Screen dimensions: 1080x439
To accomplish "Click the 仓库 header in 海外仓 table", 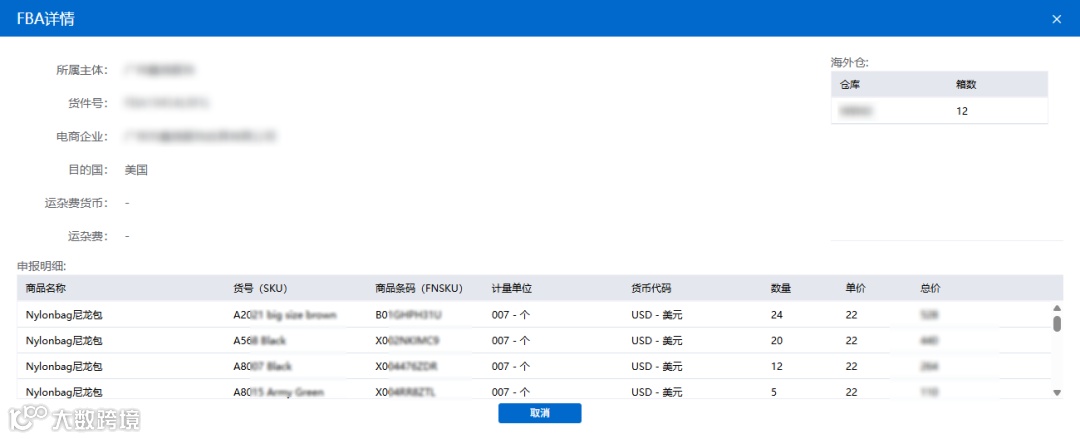I will 850,85.
